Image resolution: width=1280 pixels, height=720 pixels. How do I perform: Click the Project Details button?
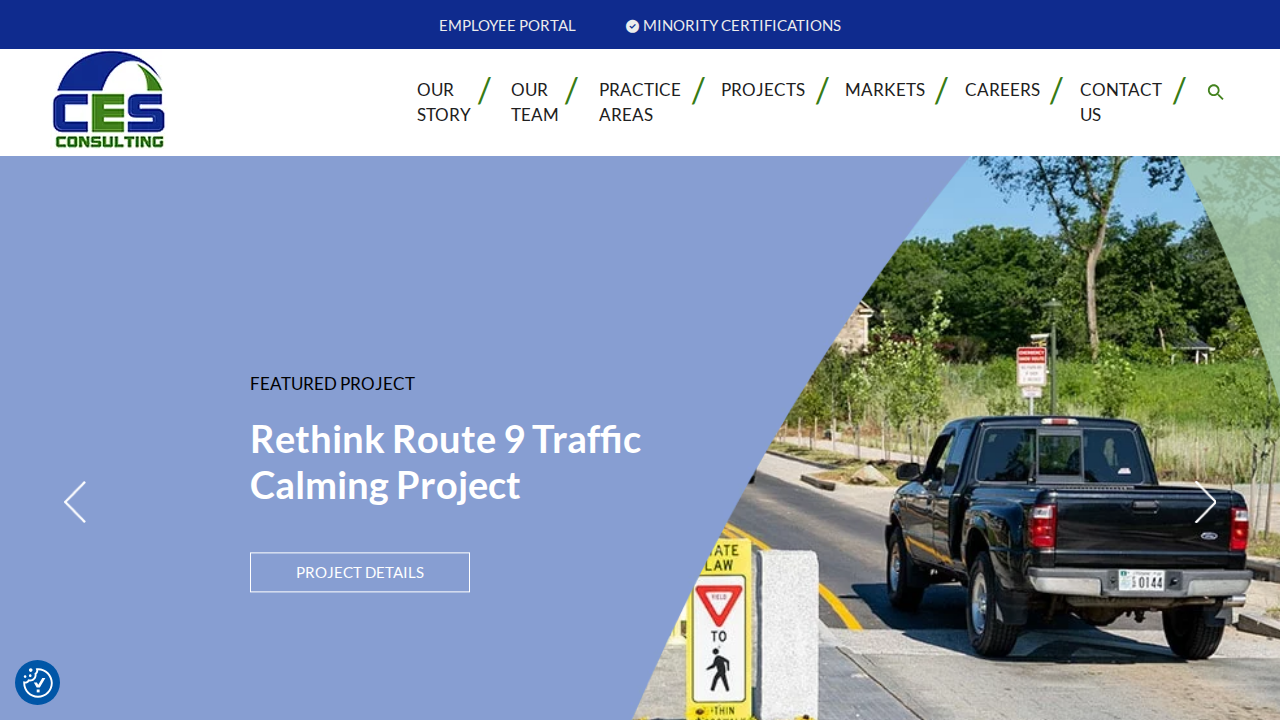click(x=360, y=572)
